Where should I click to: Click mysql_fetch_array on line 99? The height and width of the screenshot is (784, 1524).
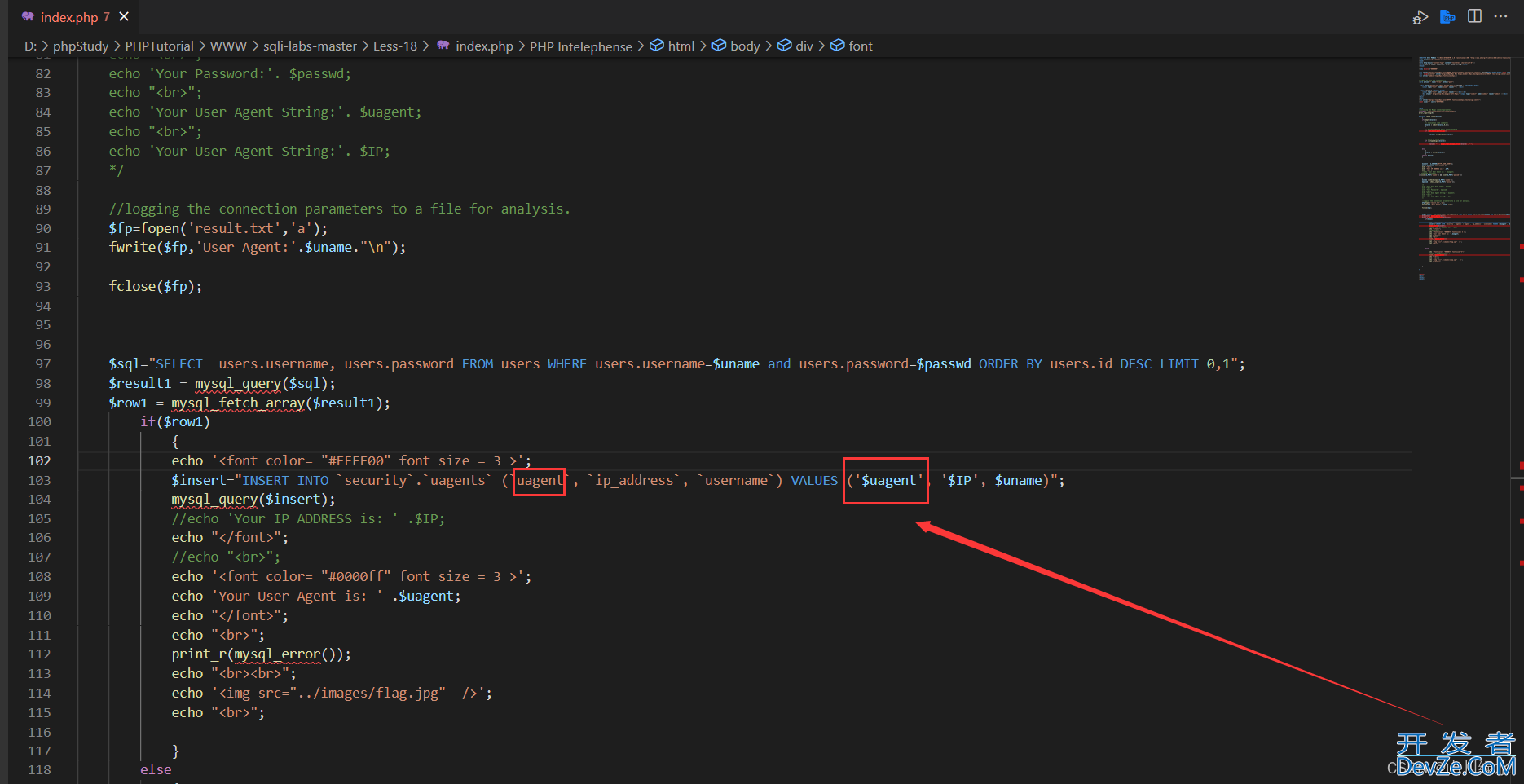pos(238,403)
